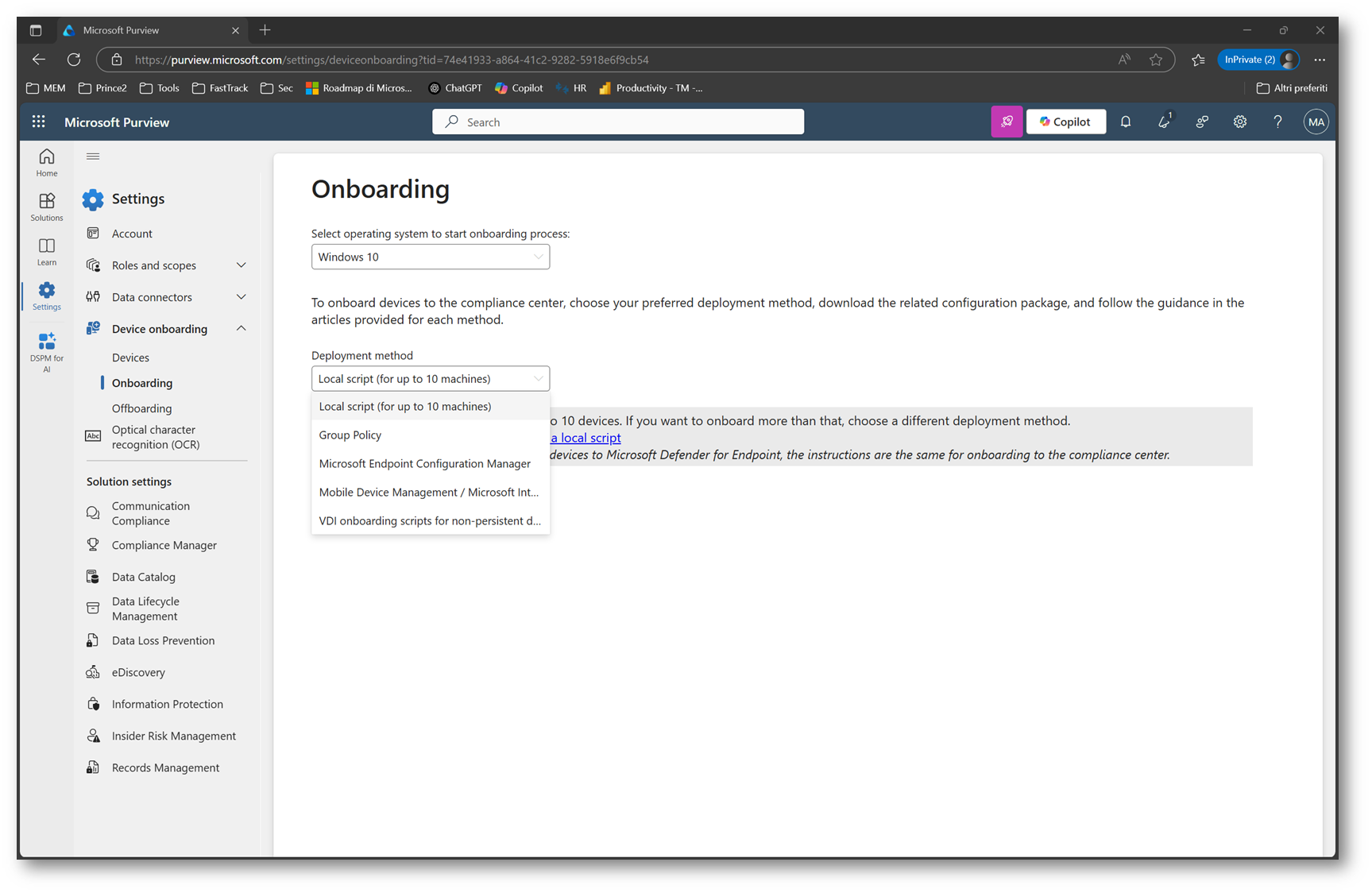The height and width of the screenshot is (893, 1372).
Task: Open the Purview top-bar settings gear
Action: (x=1240, y=122)
